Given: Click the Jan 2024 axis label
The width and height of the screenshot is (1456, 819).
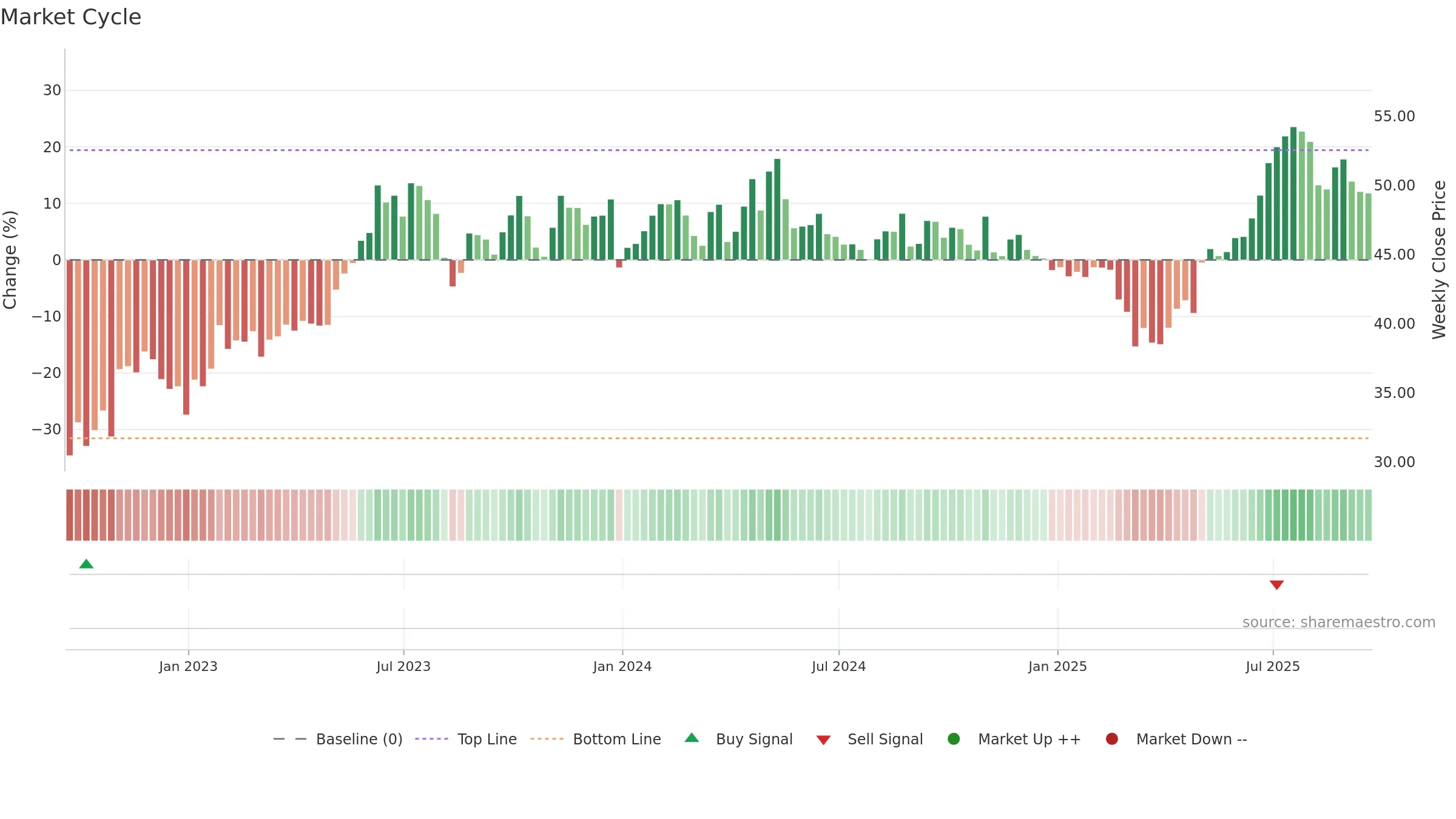Looking at the screenshot, I should pos(622,666).
